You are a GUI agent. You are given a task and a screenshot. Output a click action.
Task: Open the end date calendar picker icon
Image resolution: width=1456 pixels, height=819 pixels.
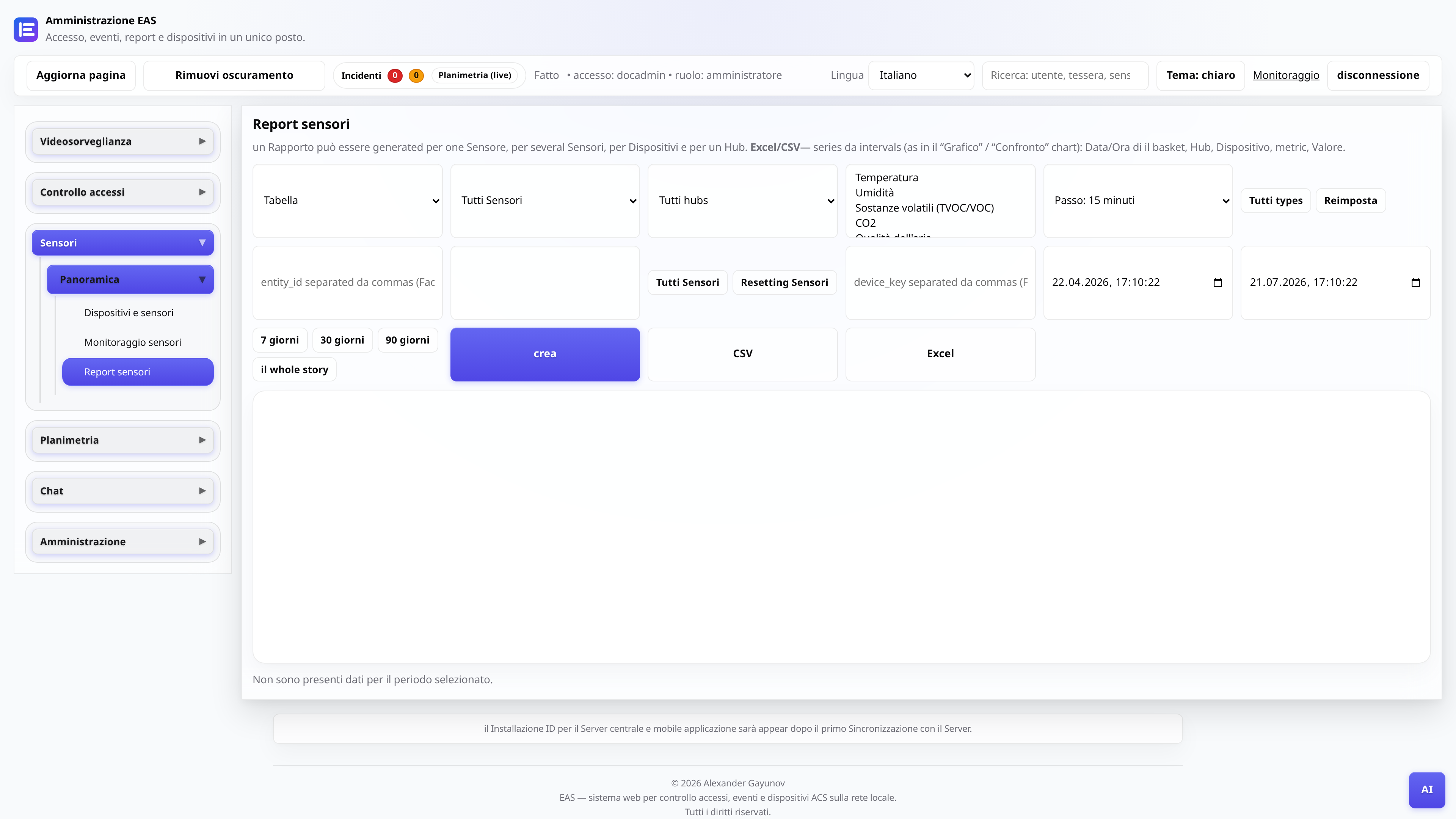tap(1415, 282)
